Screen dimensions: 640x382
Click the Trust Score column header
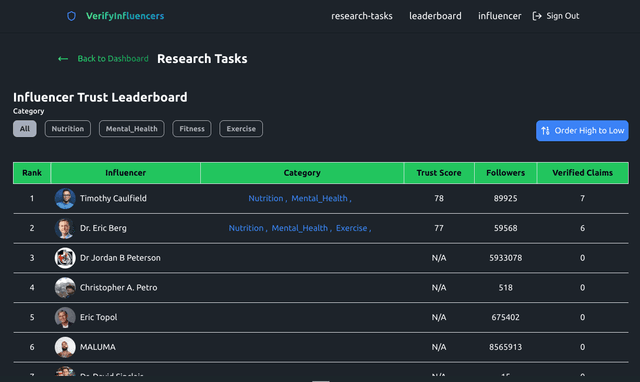click(x=439, y=173)
